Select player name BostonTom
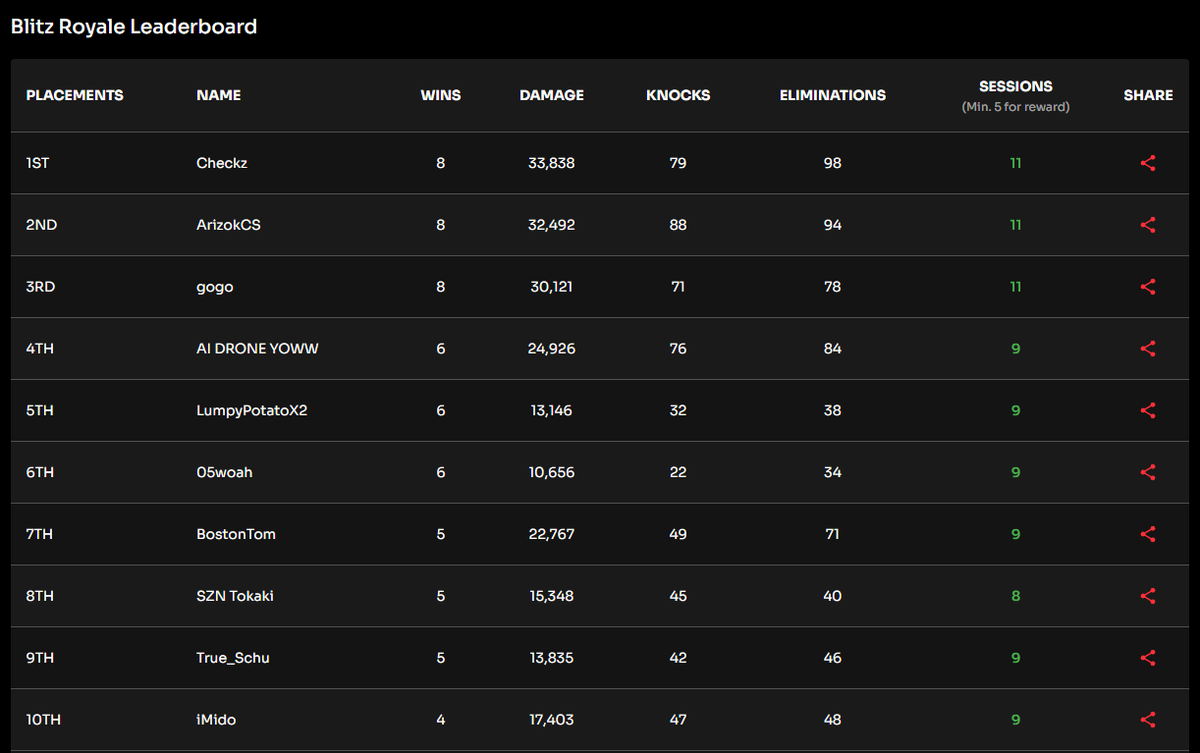Viewport: 1200px width, 753px height. click(236, 534)
